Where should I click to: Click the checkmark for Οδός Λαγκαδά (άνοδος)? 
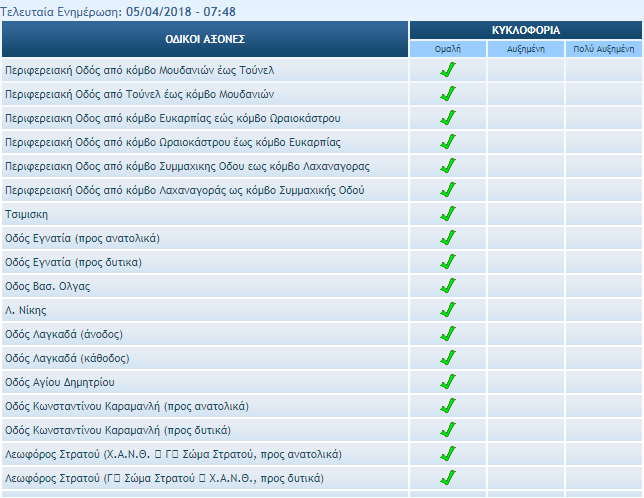coord(448,334)
